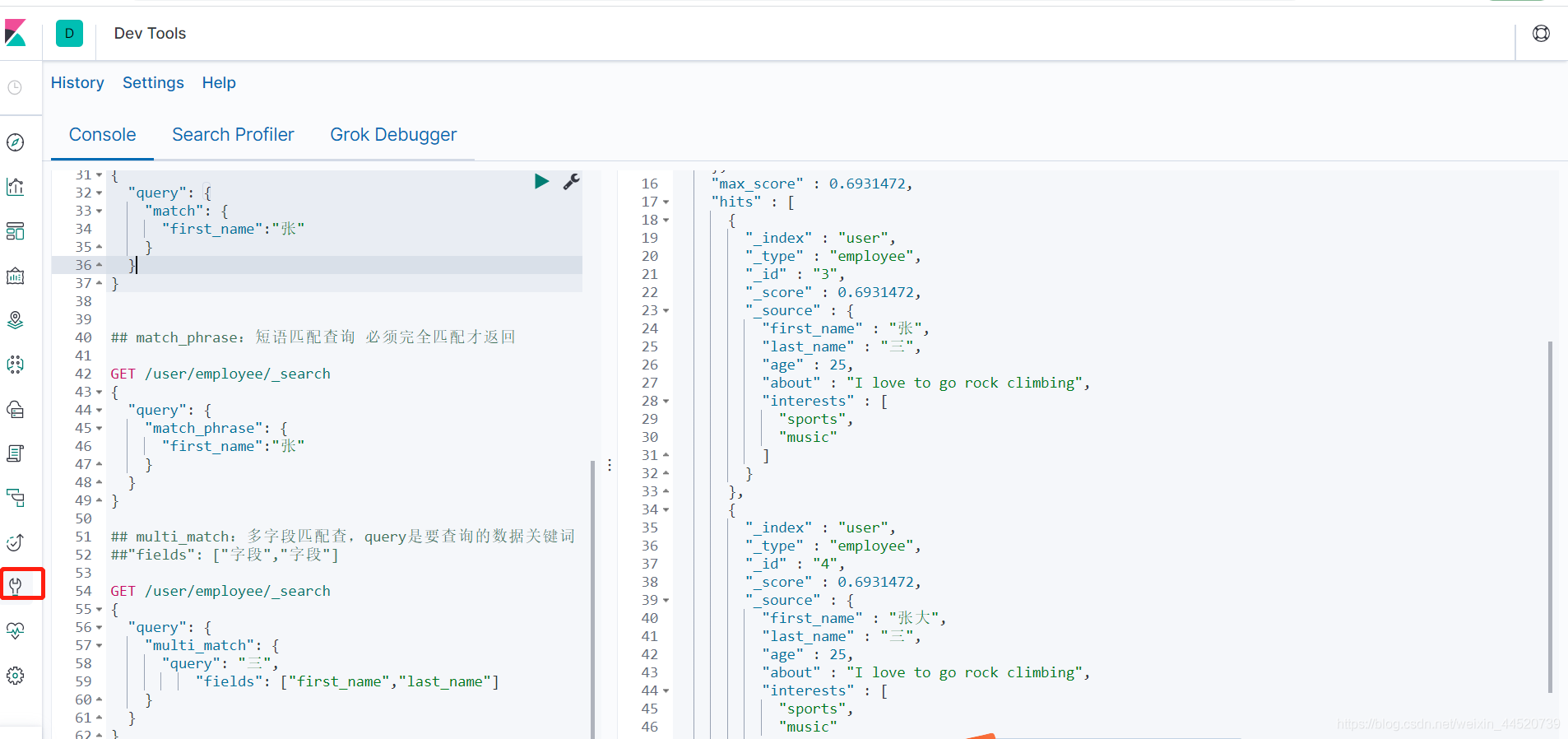Click the request editor vertical scrollbar
Image resolution: width=1568 pixels, height=739 pixels.
pyautogui.click(x=592, y=599)
